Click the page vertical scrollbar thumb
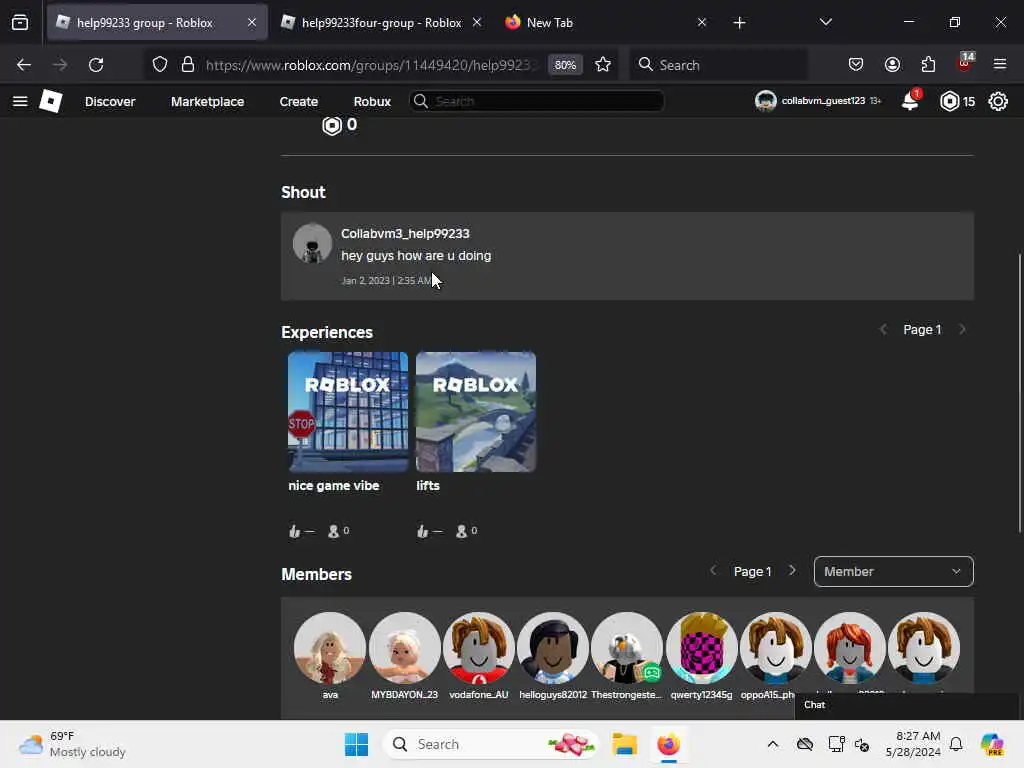Viewport: 1024px width, 768px height. click(x=1019, y=392)
